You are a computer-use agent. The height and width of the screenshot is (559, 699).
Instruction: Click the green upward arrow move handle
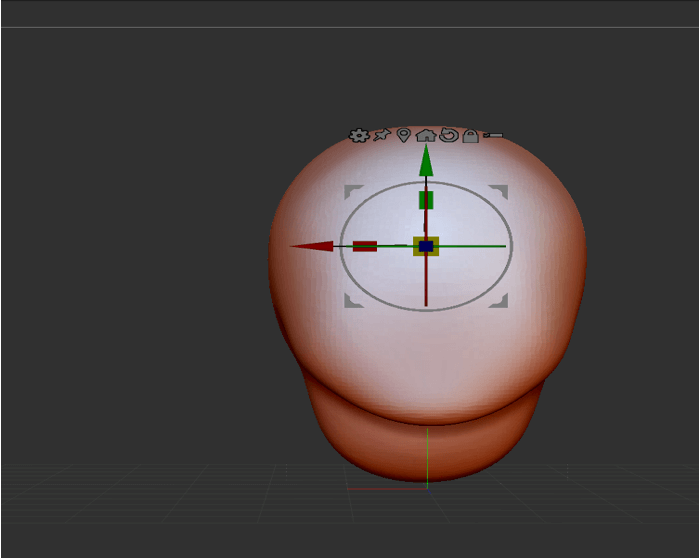[426, 160]
